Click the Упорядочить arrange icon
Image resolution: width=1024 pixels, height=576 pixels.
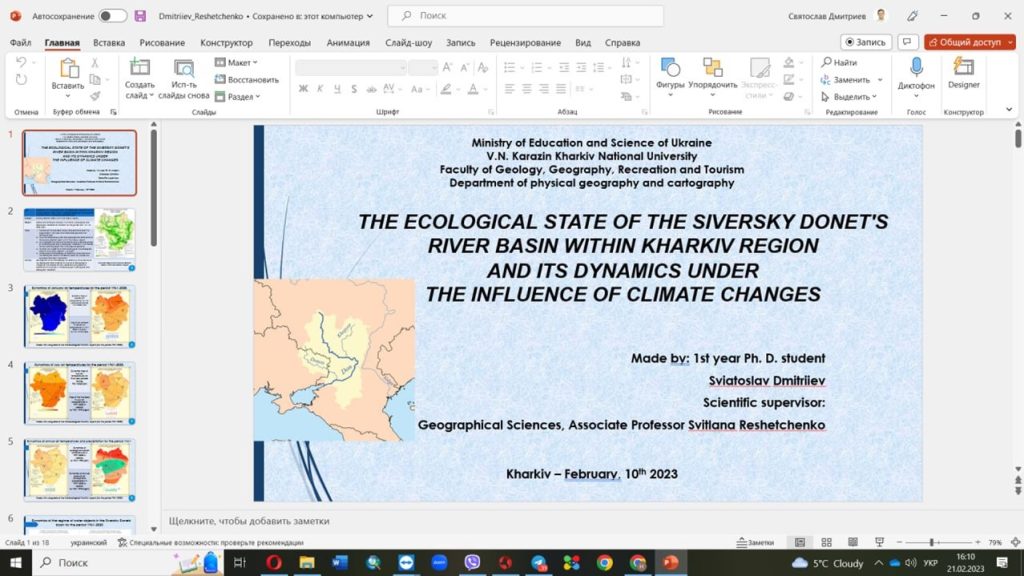pyautogui.click(x=712, y=68)
